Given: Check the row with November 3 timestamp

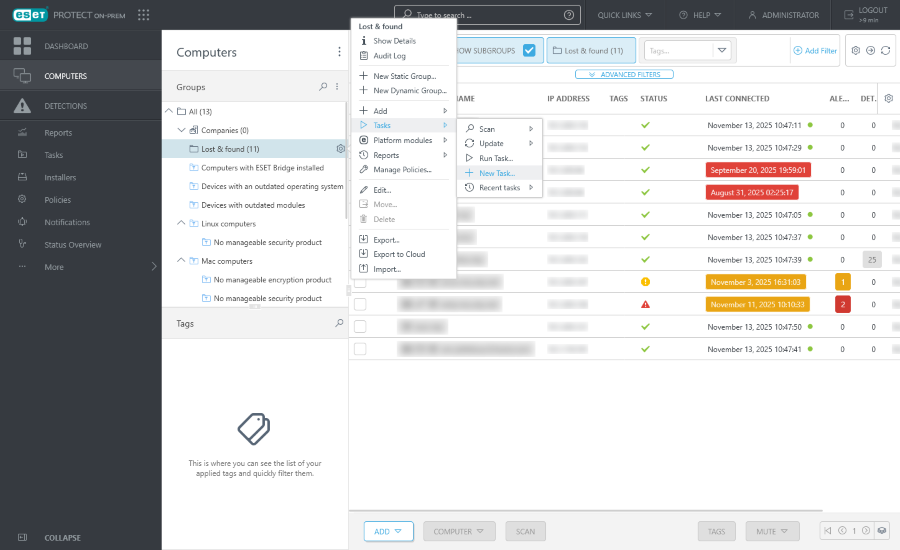Looking at the screenshot, I should click(360, 282).
